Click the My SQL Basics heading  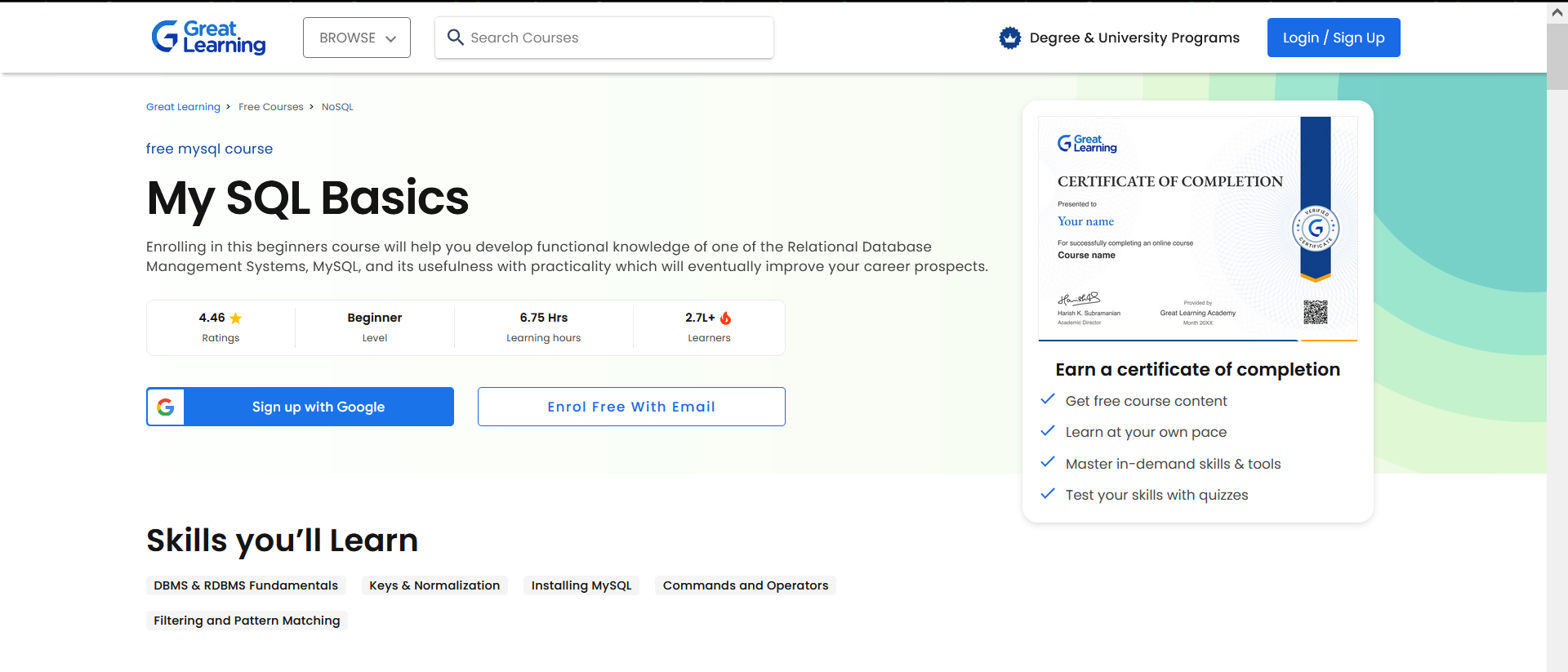(x=308, y=198)
